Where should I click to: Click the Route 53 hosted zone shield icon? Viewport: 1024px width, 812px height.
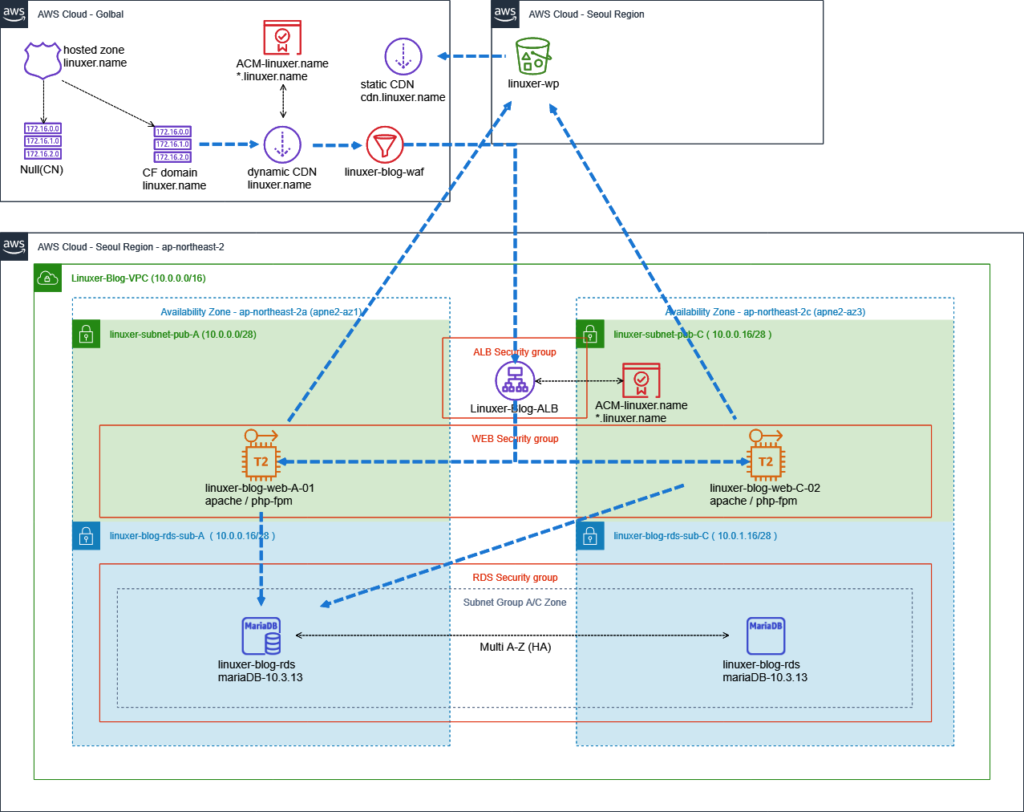pos(42,61)
